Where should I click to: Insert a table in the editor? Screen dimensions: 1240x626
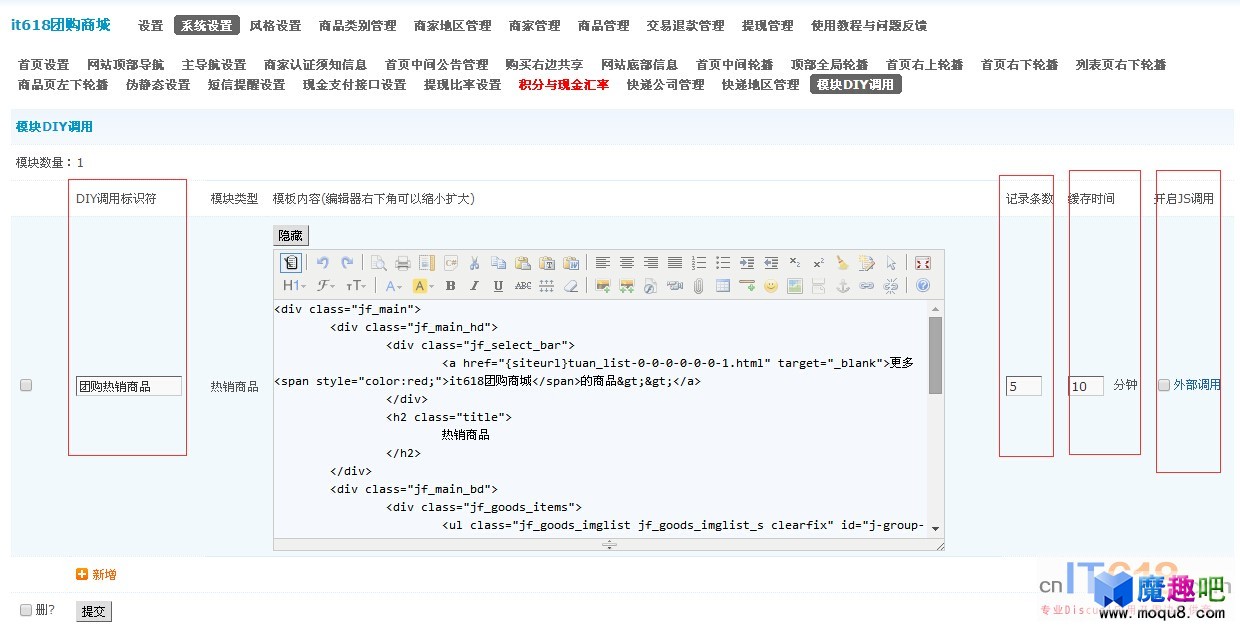tap(723, 286)
